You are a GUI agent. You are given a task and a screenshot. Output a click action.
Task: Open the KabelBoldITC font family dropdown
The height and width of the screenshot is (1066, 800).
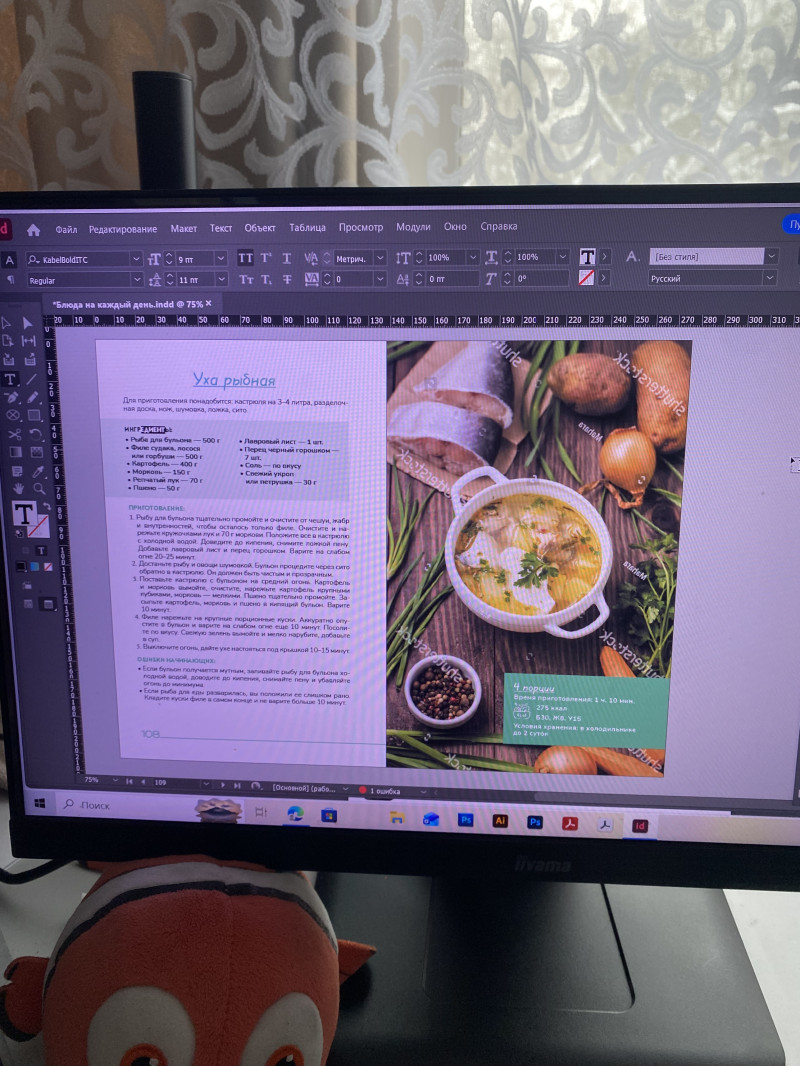click(x=136, y=259)
